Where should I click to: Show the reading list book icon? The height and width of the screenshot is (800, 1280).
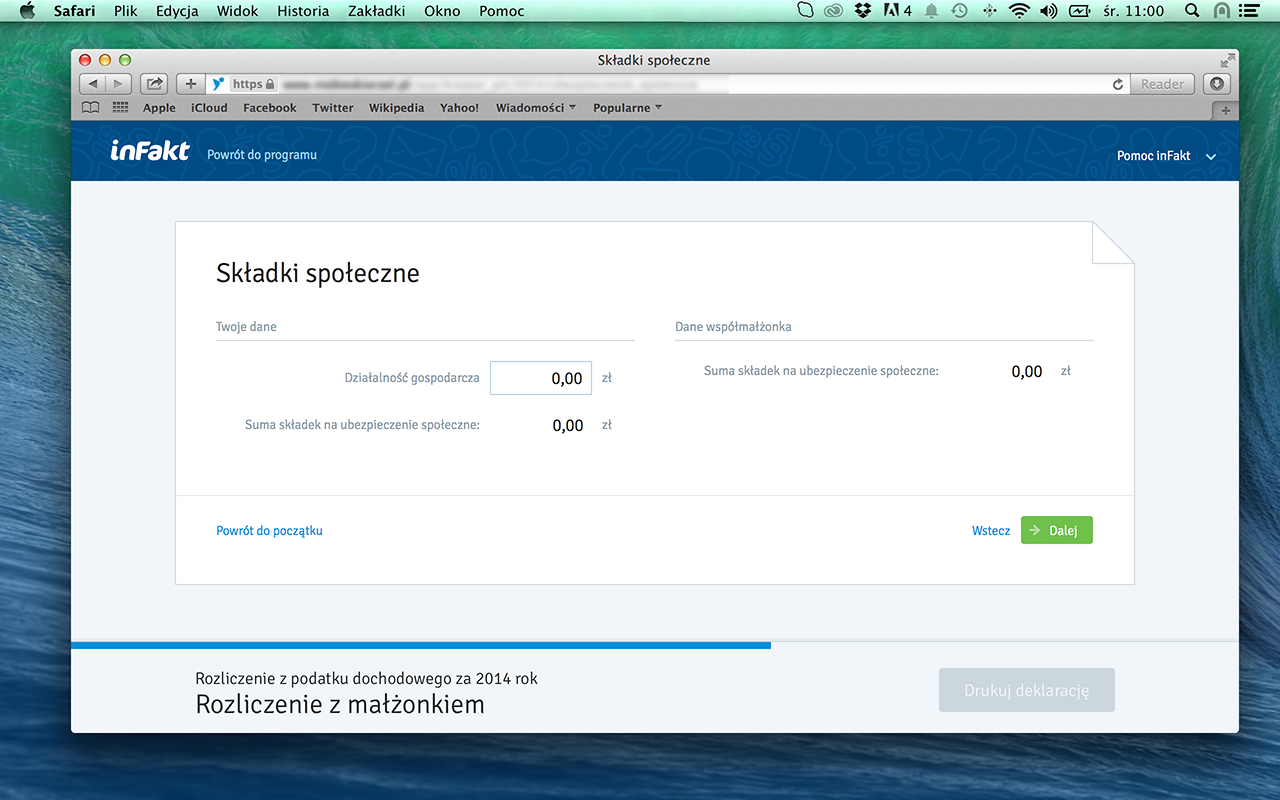tap(91, 108)
